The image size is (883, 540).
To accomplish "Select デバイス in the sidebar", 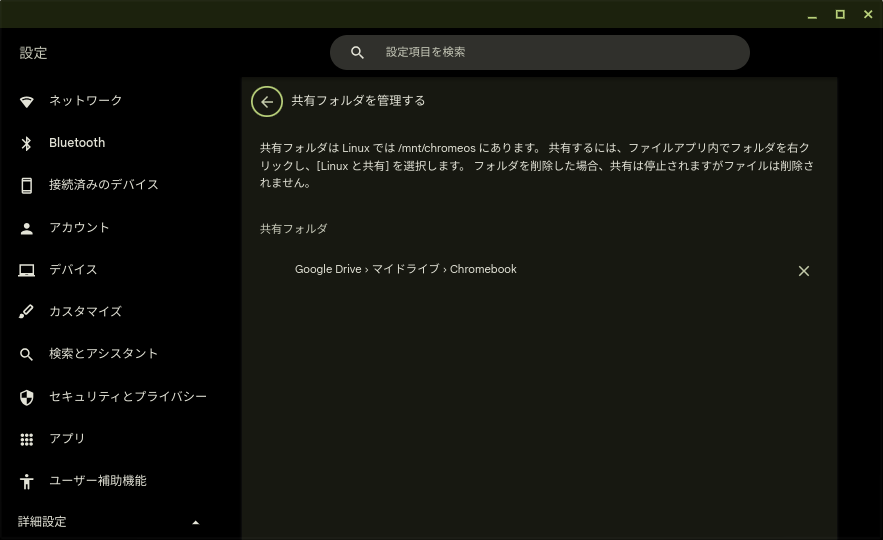I will pyautogui.click(x=73, y=270).
